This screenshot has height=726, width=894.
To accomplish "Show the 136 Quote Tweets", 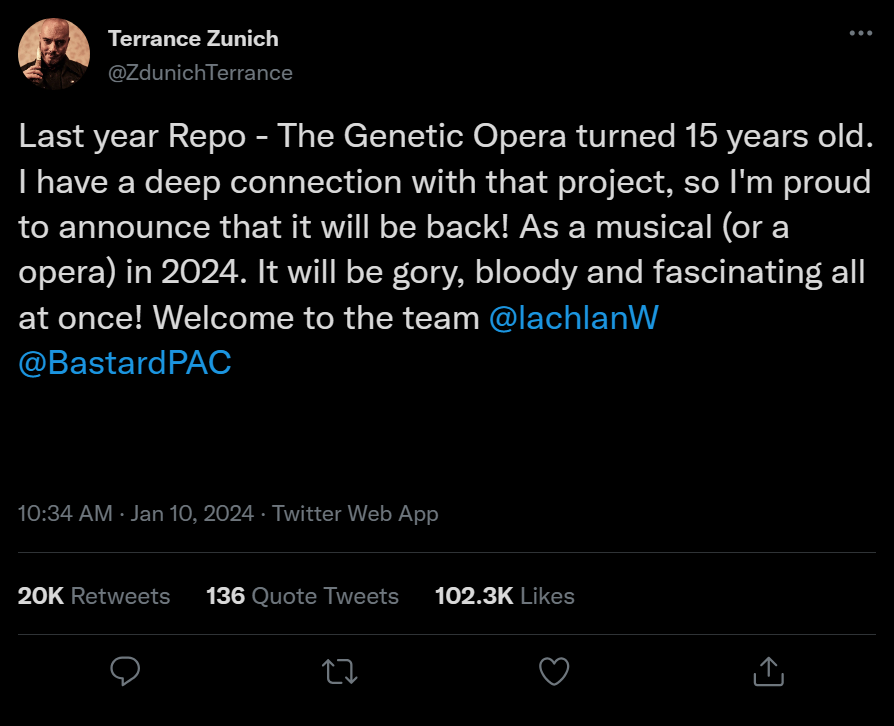I will [302, 596].
